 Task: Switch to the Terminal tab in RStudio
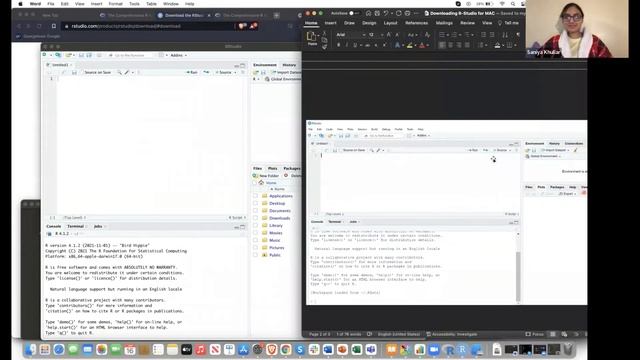75,227
